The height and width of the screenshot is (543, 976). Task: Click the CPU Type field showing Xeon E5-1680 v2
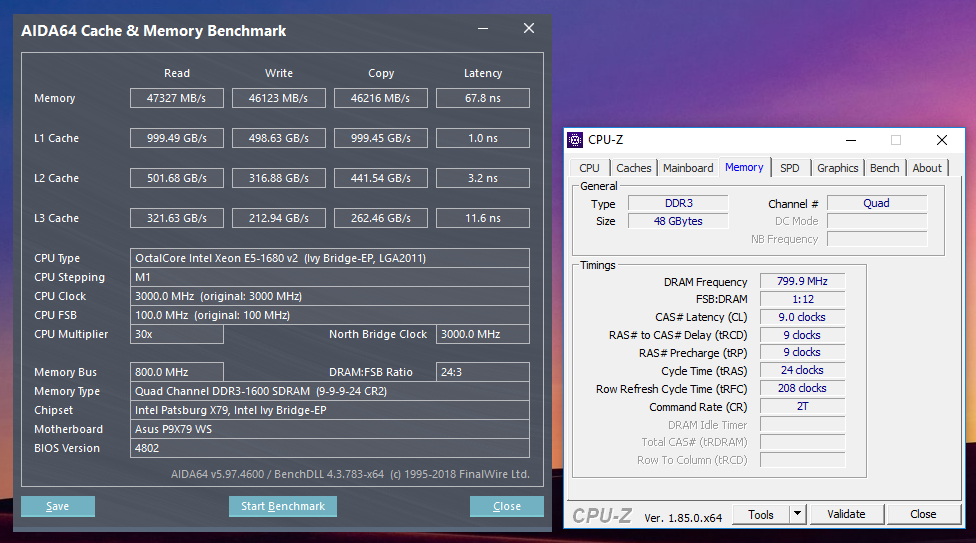[x=330, y=258]
